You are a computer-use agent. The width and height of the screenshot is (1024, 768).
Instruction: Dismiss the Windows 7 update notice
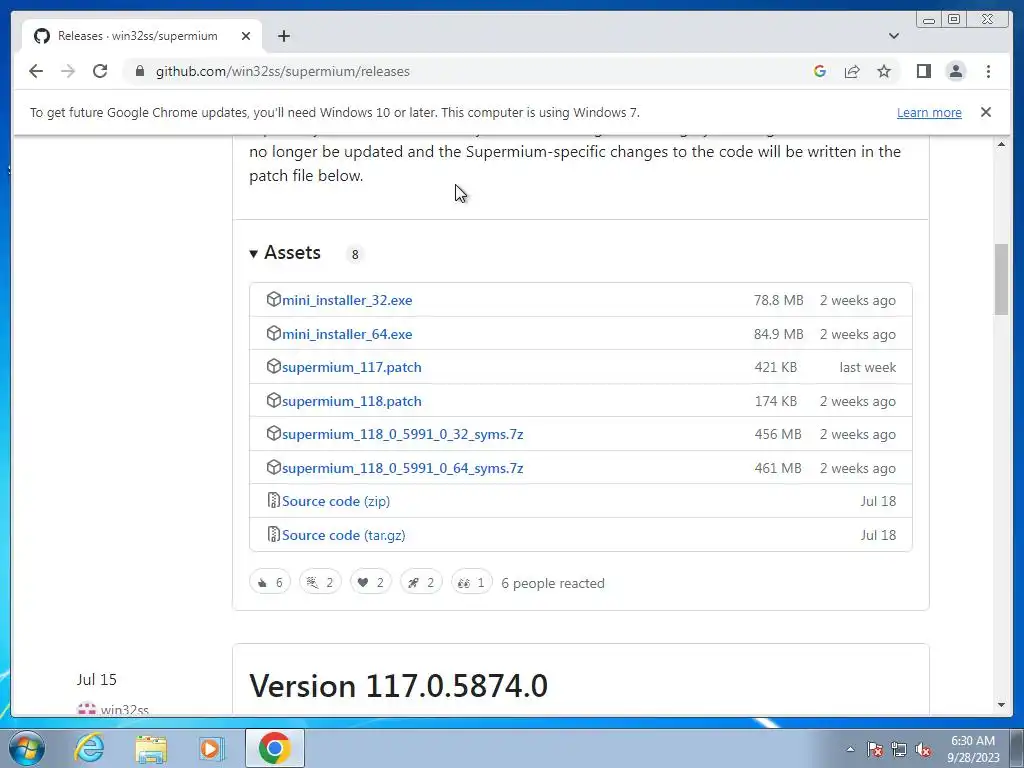985,112
